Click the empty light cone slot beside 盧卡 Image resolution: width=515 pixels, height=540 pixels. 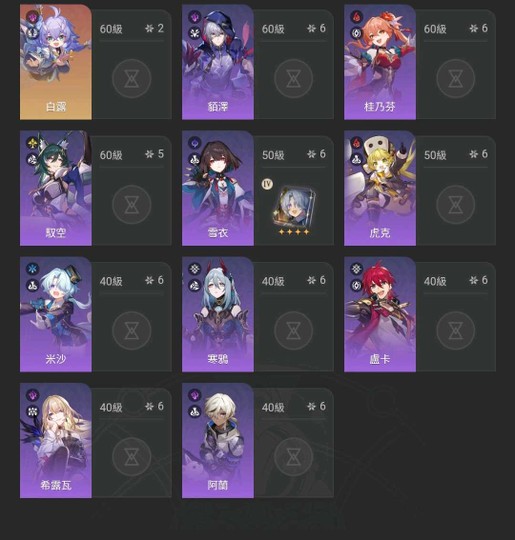[x=455, y=331]
